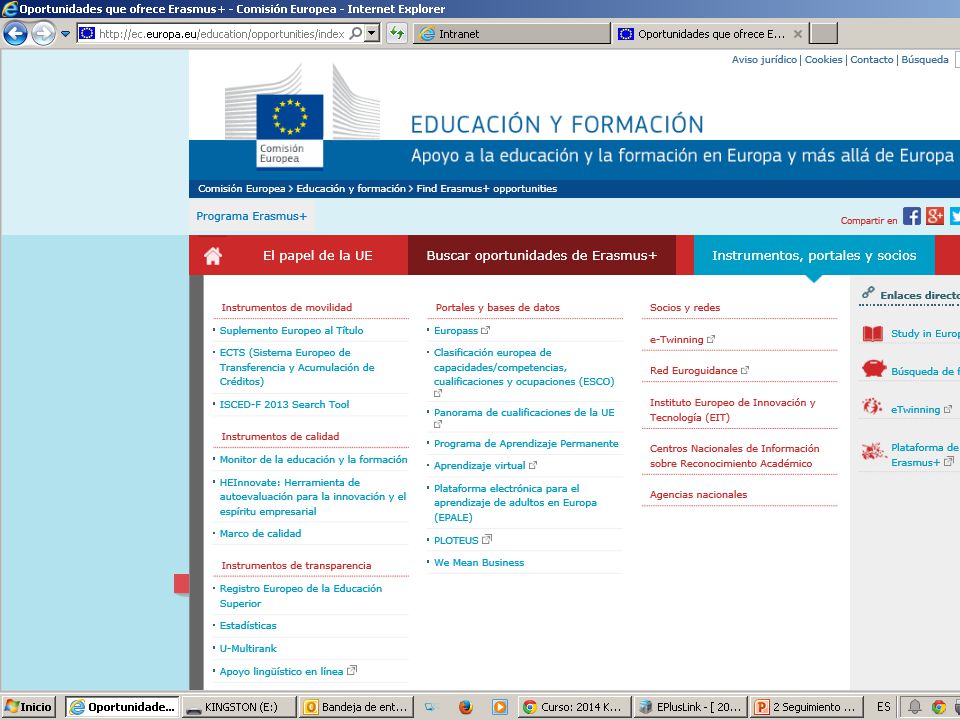The width and height of the screenshot is (960, 720).
Task: Open the El papel de la UE menu
Action: tap(318, 255)
